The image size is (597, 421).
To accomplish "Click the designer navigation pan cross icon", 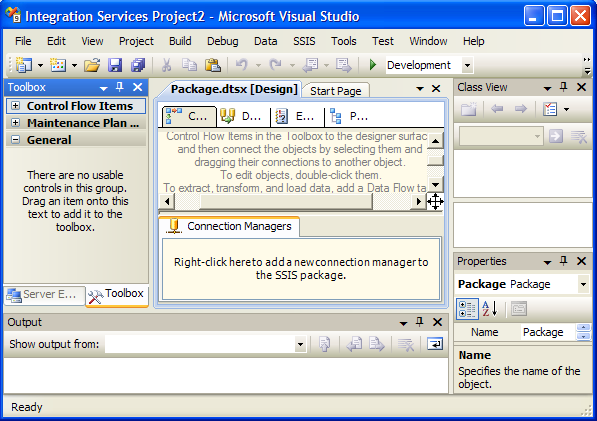I will [435, 201].
